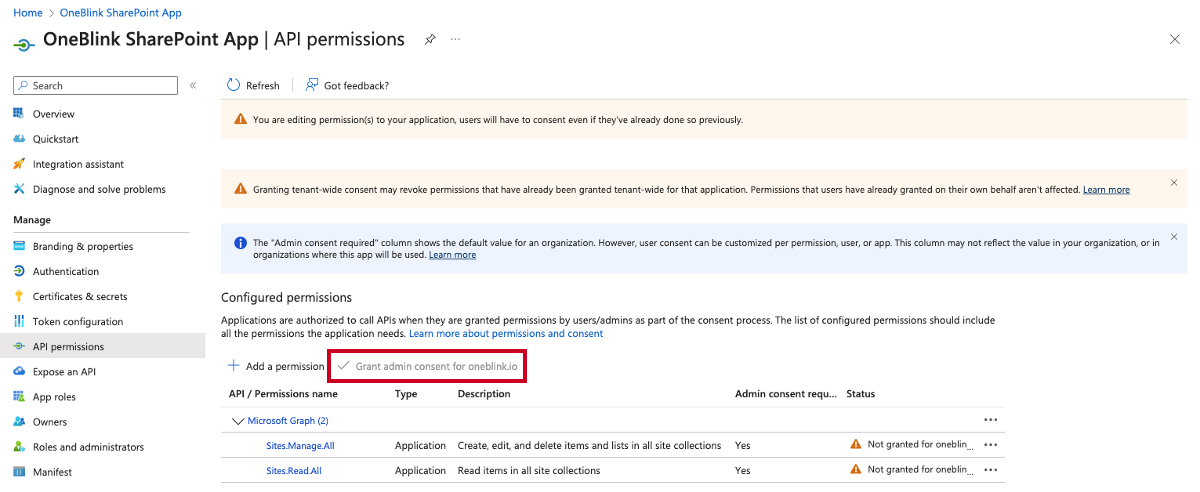
Task: Click the 'Read items in all site collections' description
Action: (529, 471)
